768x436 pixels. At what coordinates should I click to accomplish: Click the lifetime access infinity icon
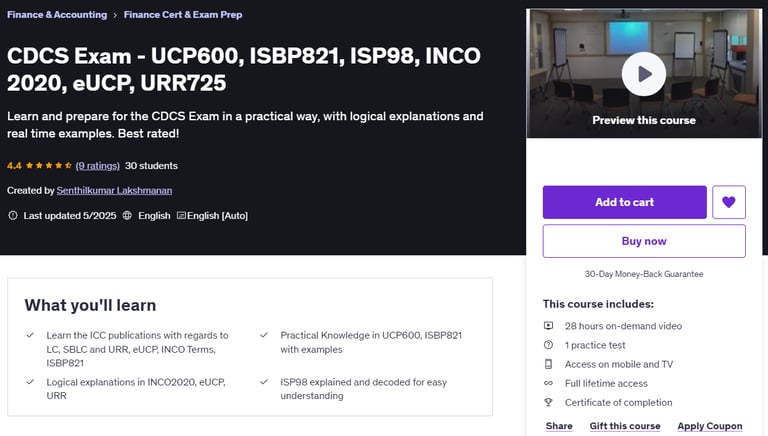(549, 383)
